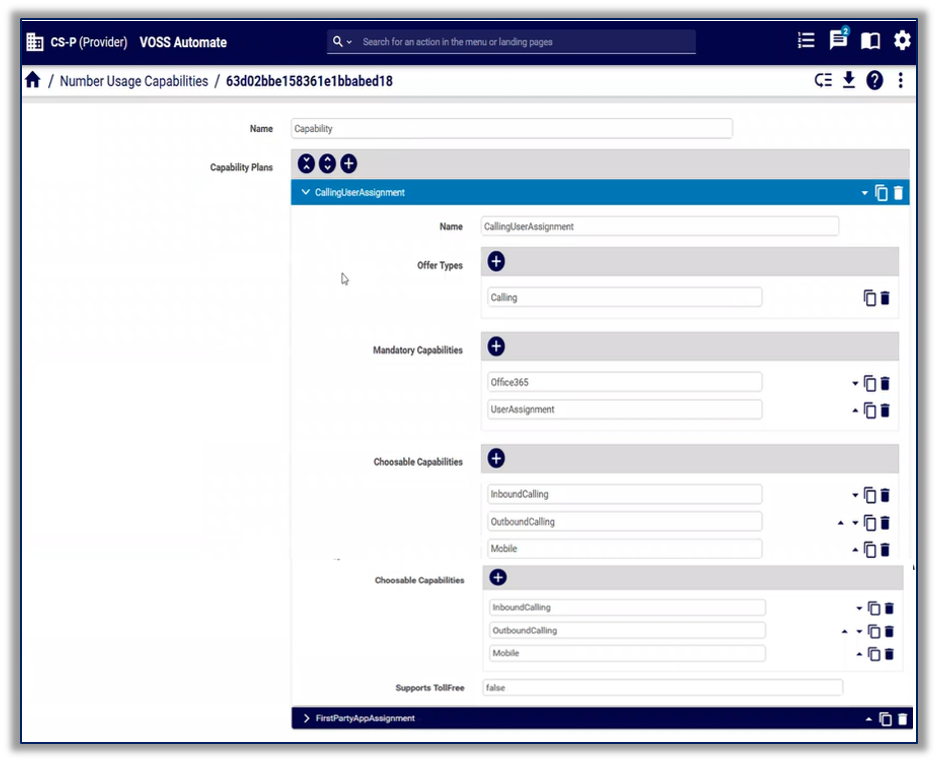
Task: Collapse all Capability Plans button
Action: coord(306,164)
